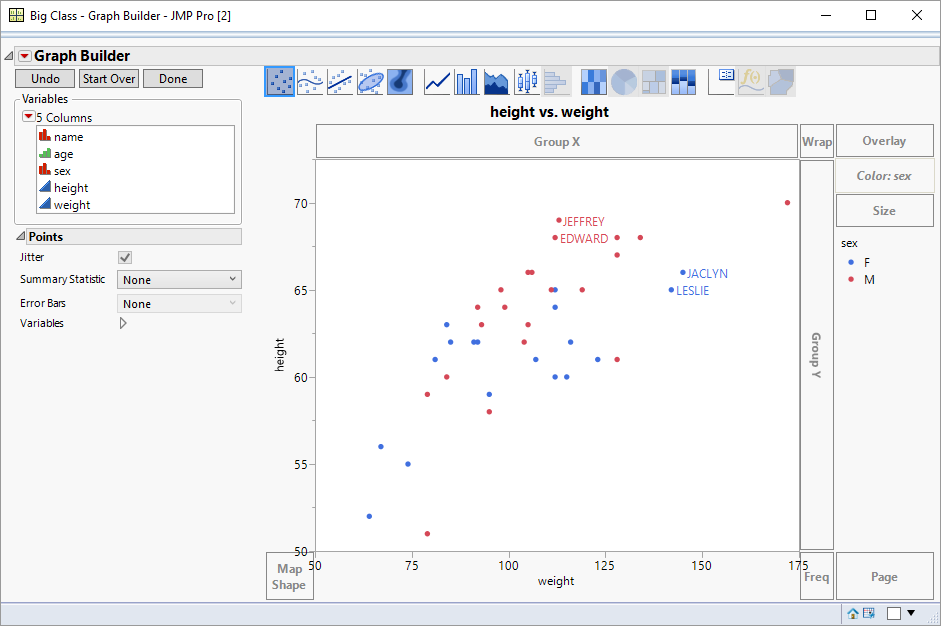Viewport: 941px width, 626px height.
Task: Open the Summary Statistic dropdown
Action: [x=179, y=280]
